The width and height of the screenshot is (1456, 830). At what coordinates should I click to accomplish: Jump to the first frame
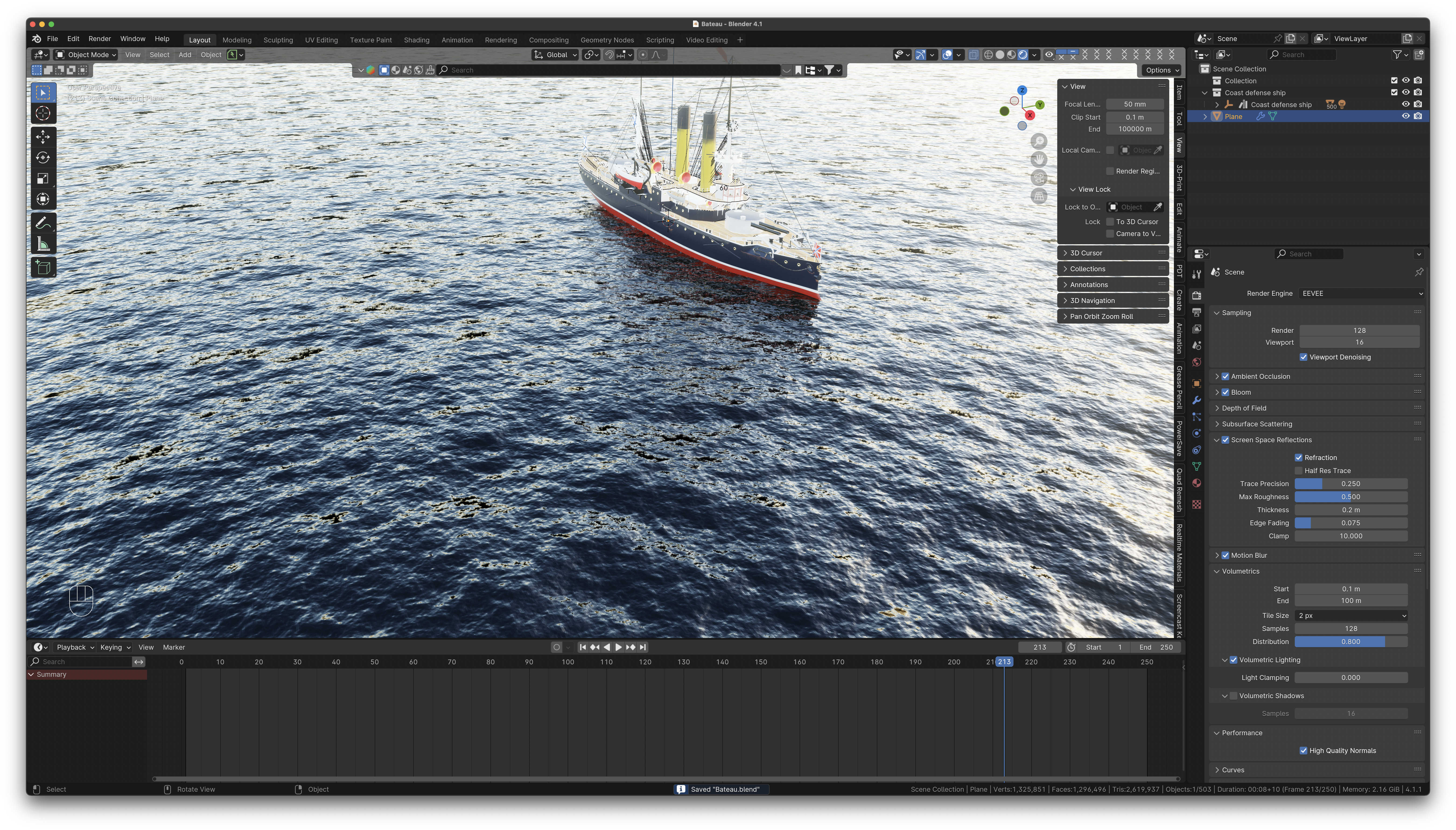583,647
